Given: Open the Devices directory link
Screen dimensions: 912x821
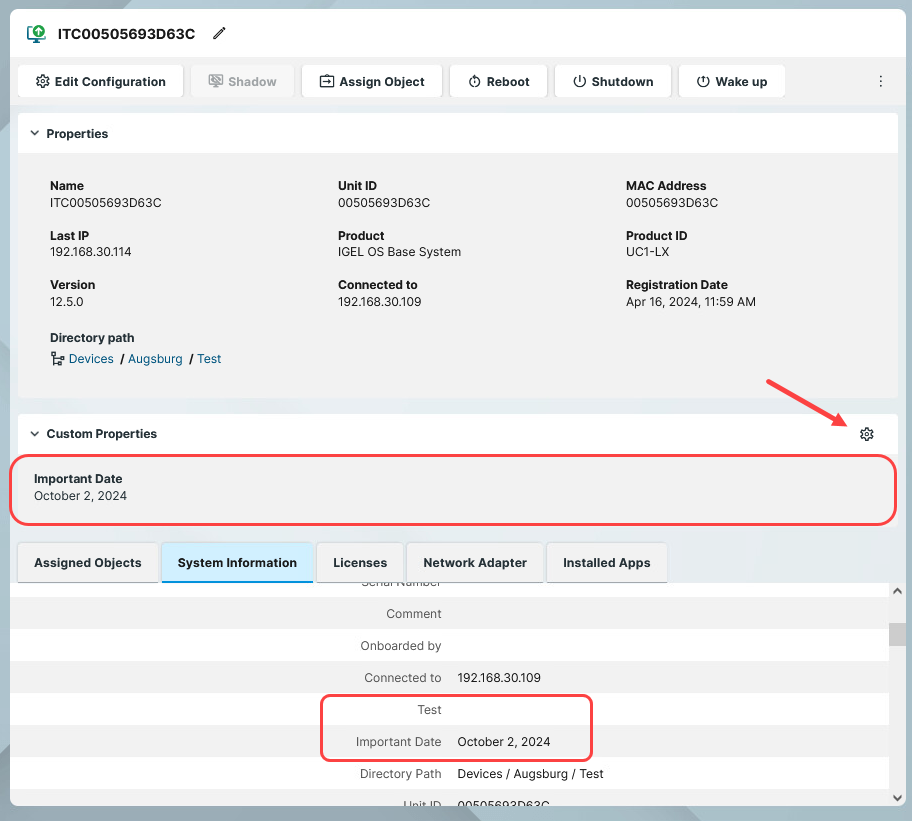Looking at the screenshot, I should click(x=91, y=359).
